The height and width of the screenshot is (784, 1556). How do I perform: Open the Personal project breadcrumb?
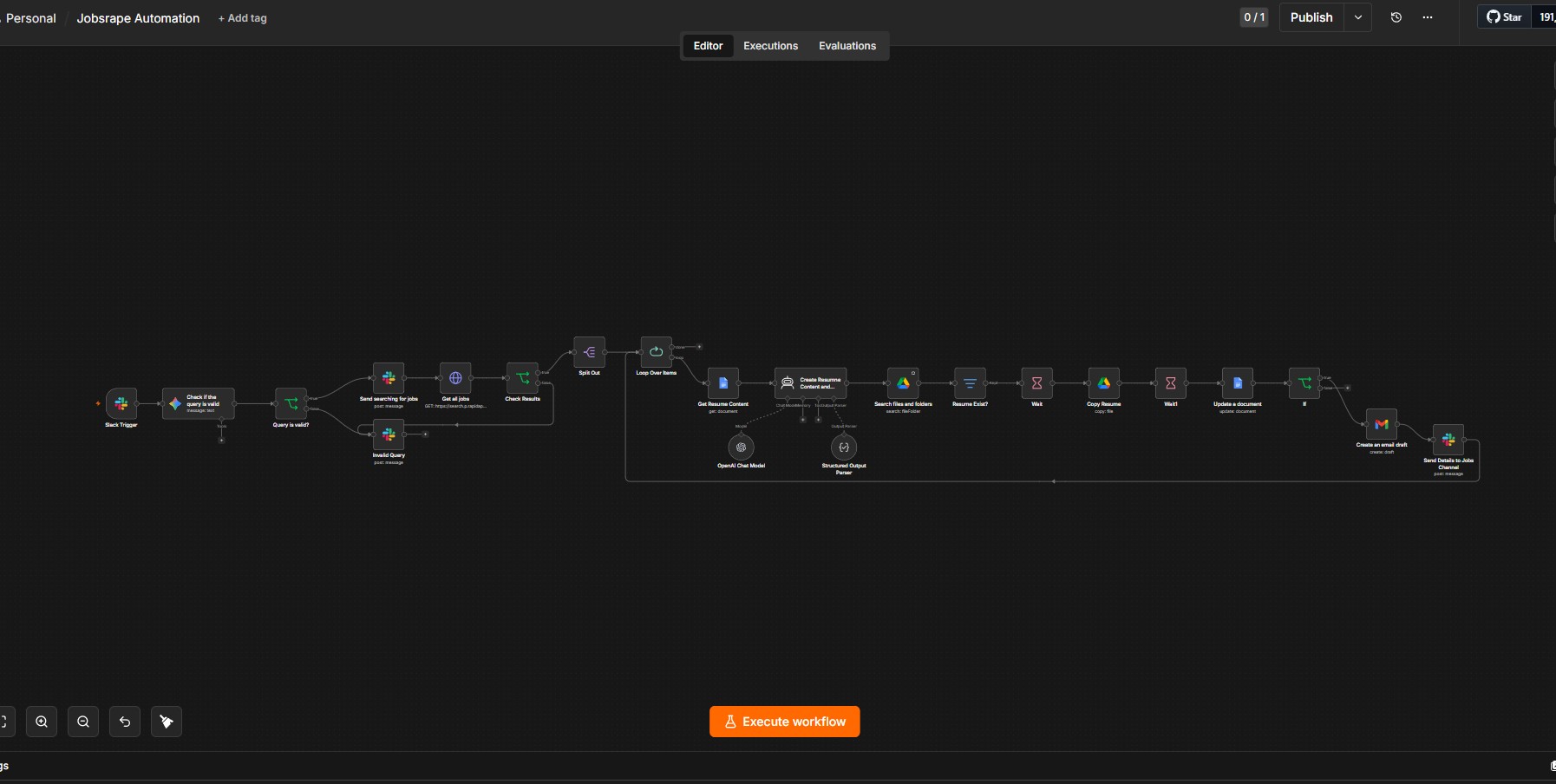pos(30,18)
